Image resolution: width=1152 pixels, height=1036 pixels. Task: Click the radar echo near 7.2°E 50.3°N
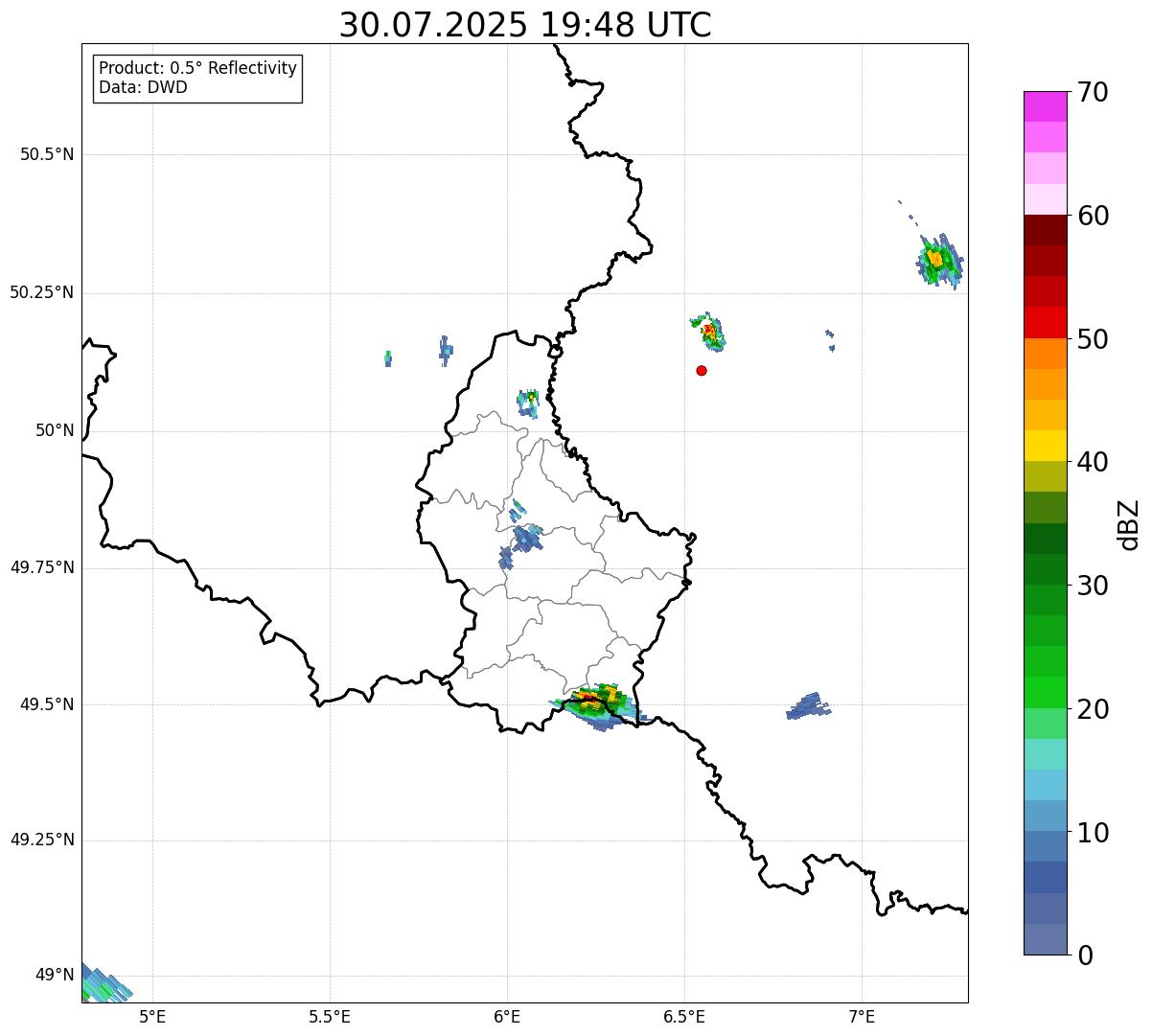[939, 260]
